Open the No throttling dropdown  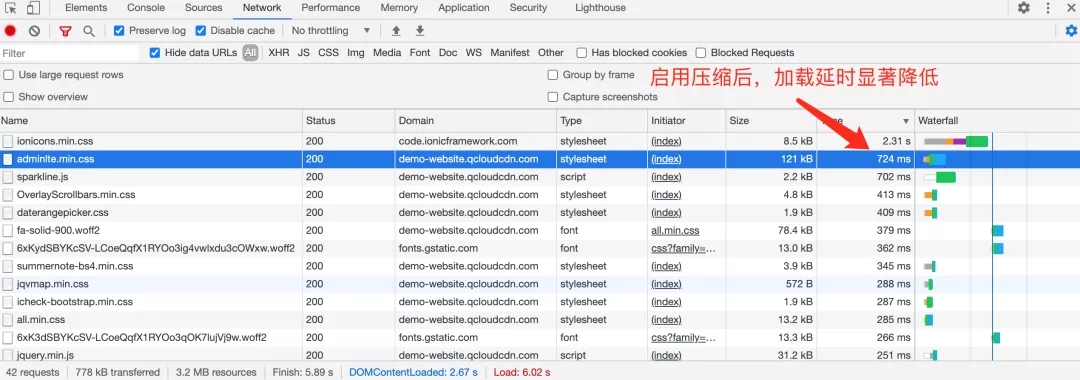pyautogui.click(x=331, y=31)
